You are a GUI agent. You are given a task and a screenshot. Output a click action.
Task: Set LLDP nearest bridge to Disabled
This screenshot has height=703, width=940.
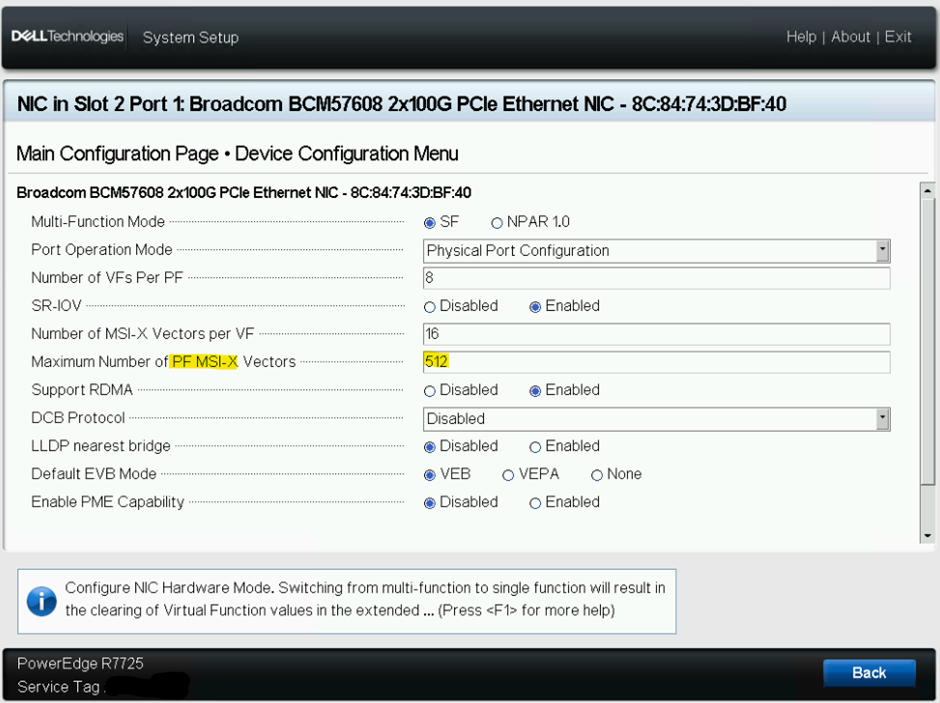429,447
